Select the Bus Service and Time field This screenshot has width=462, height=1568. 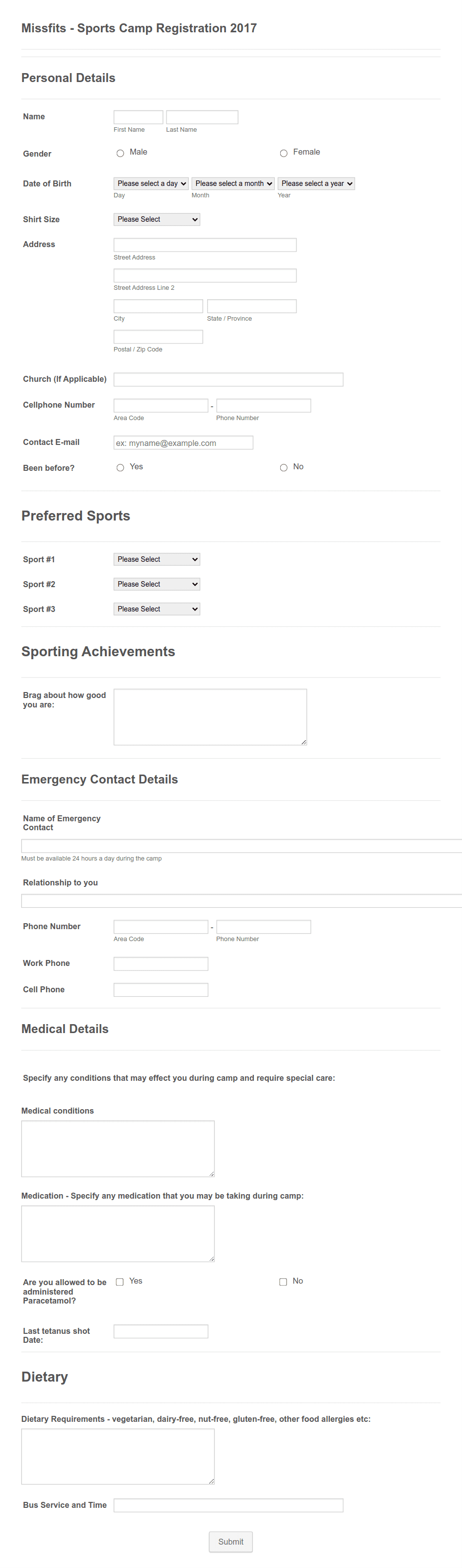(229, 1505)
